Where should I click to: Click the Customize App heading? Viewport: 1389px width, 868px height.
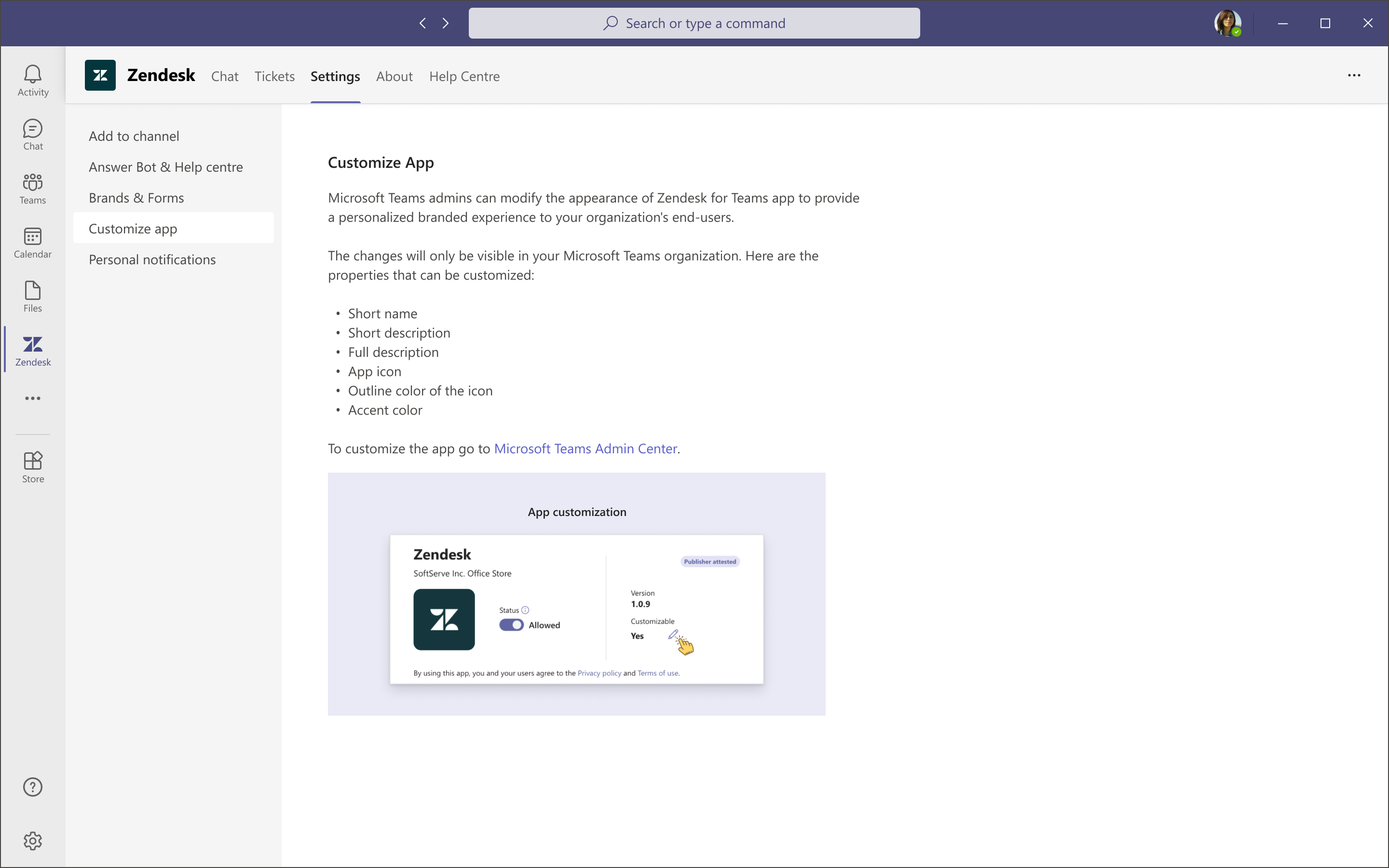(381, 163)
